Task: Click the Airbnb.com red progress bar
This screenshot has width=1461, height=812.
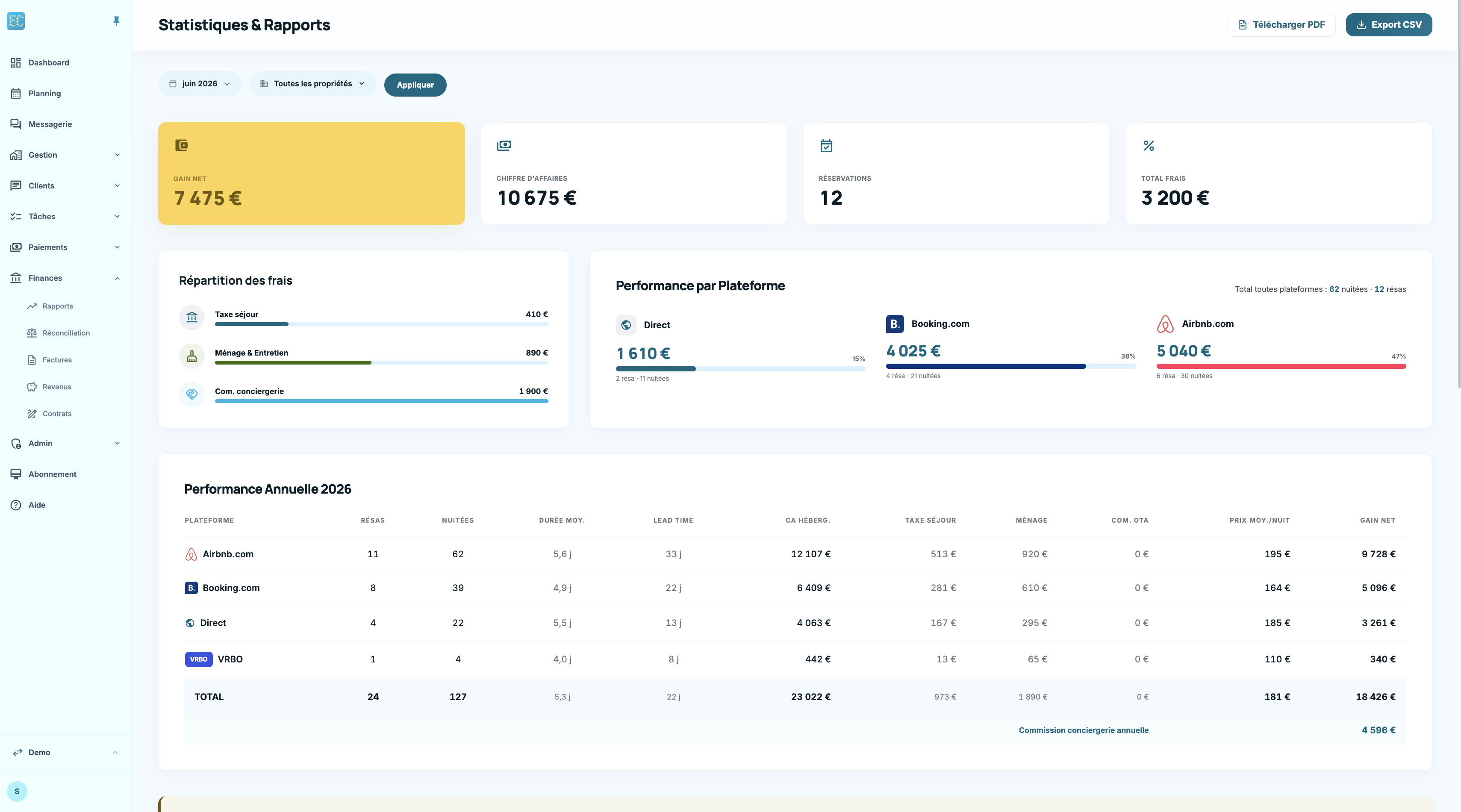Action: coord(1281,366)
